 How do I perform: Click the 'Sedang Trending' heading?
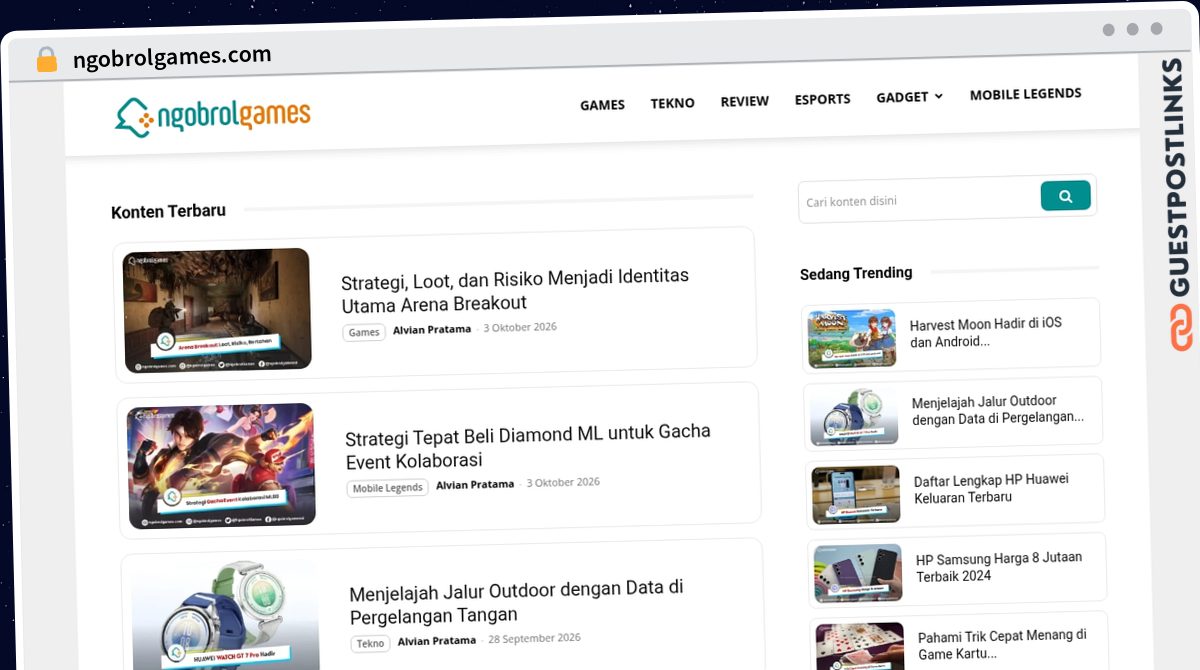[x=856, y=273]
